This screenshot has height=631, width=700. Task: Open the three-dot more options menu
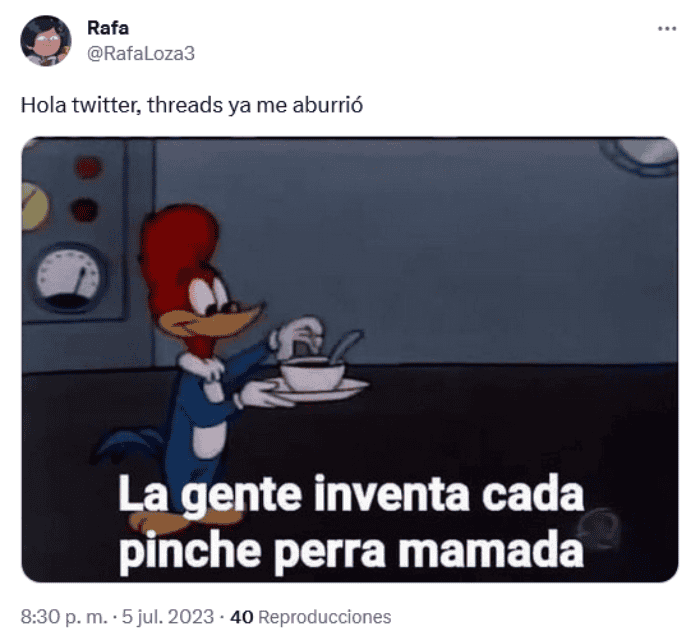point(667,29)
